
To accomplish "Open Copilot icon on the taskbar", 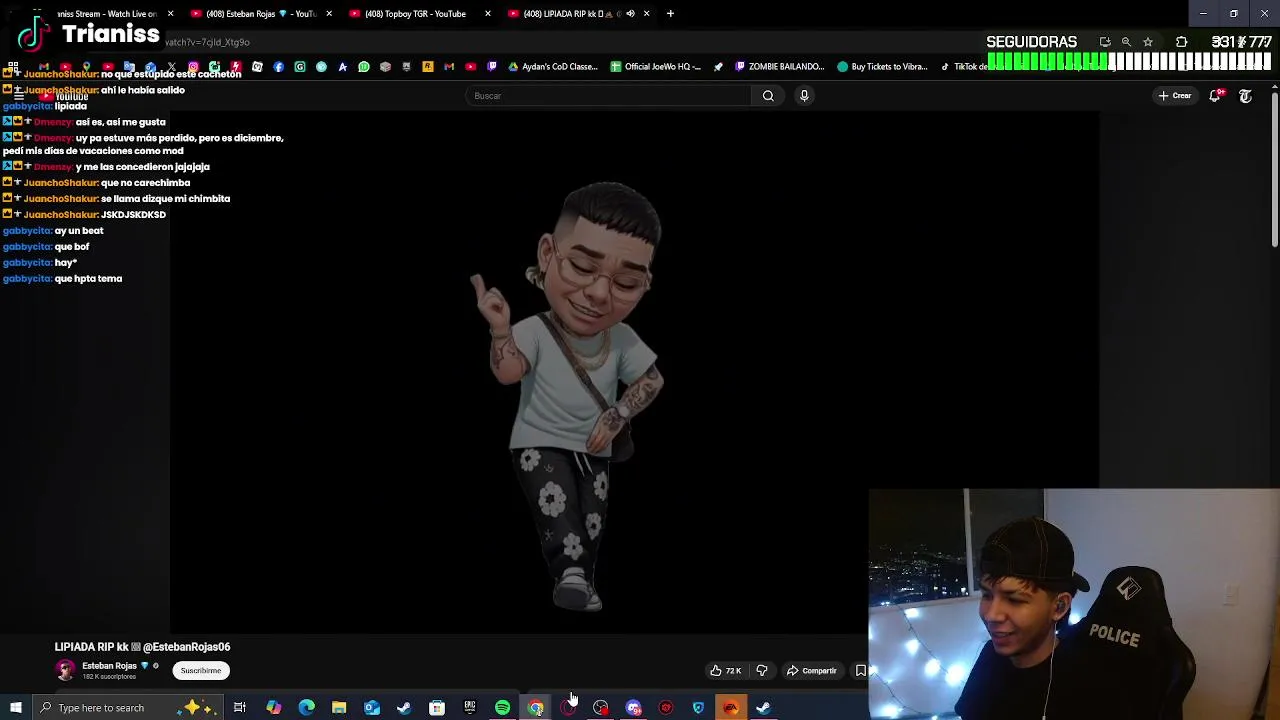I will coord(273,708).
